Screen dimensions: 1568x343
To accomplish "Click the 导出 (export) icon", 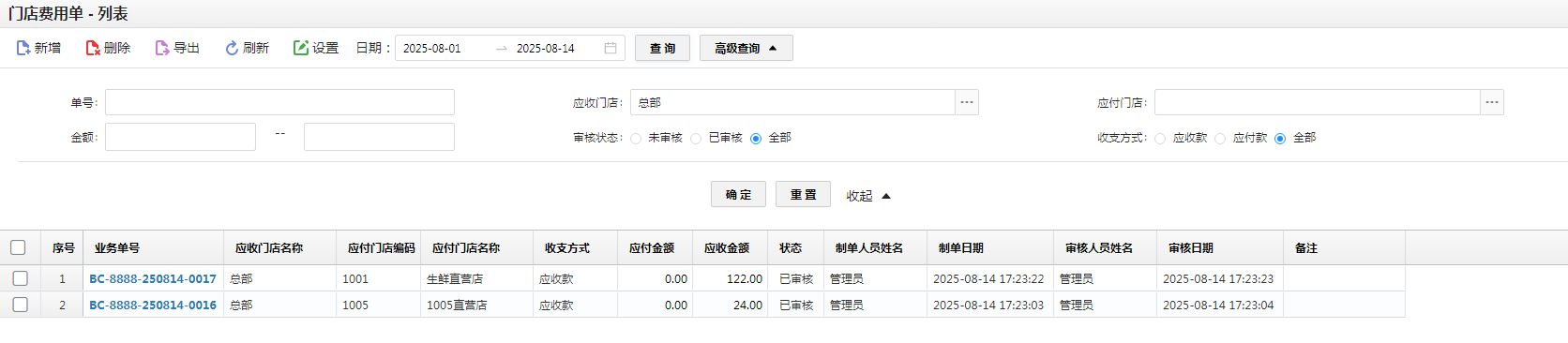I will (x=162, y=48).
